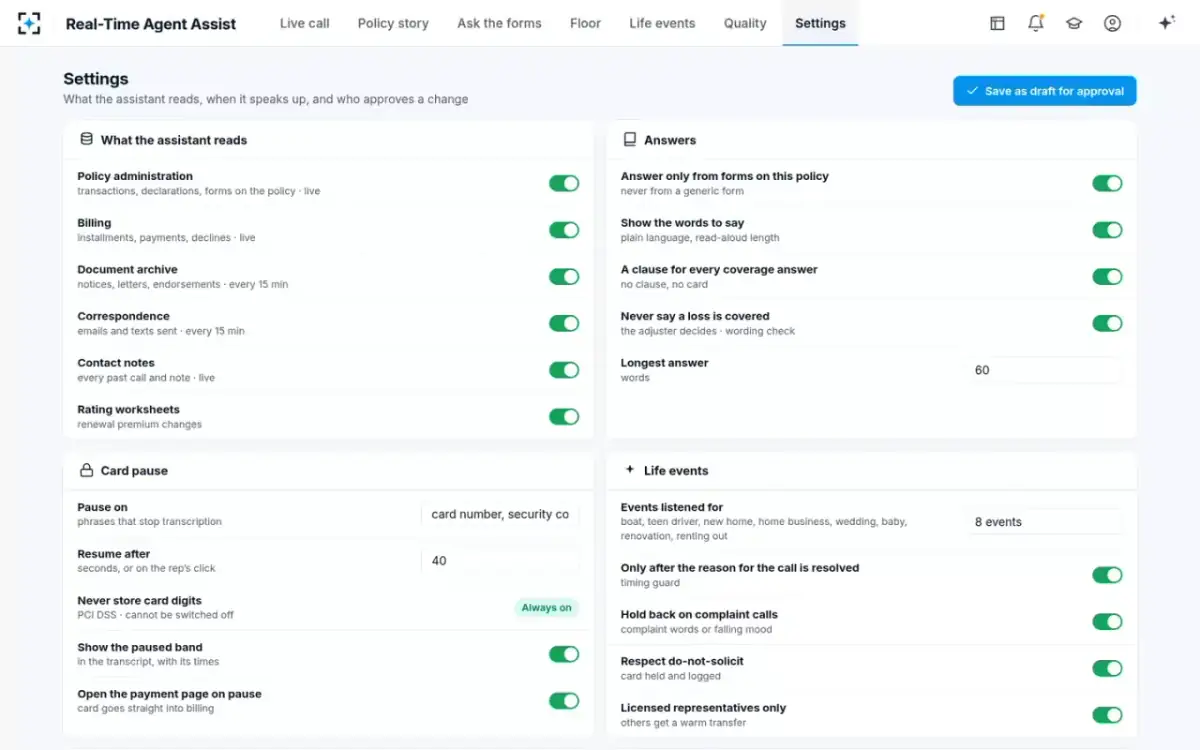
Task: Open the AI sparkle icon in header
Action: coord(1166,23)
